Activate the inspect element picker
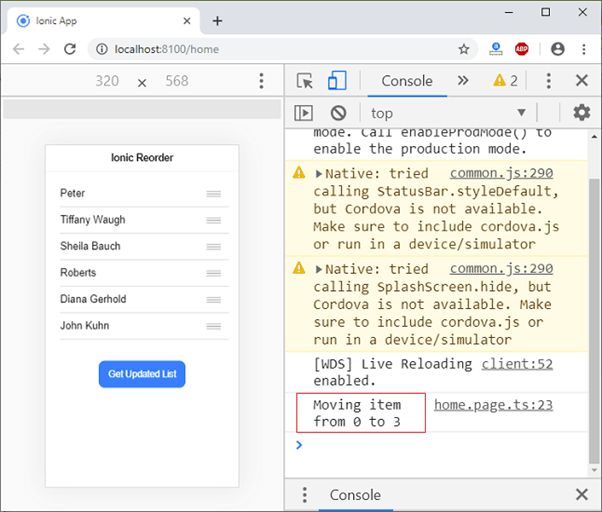This screenshot has width=602, height=512. click(304, 81)
